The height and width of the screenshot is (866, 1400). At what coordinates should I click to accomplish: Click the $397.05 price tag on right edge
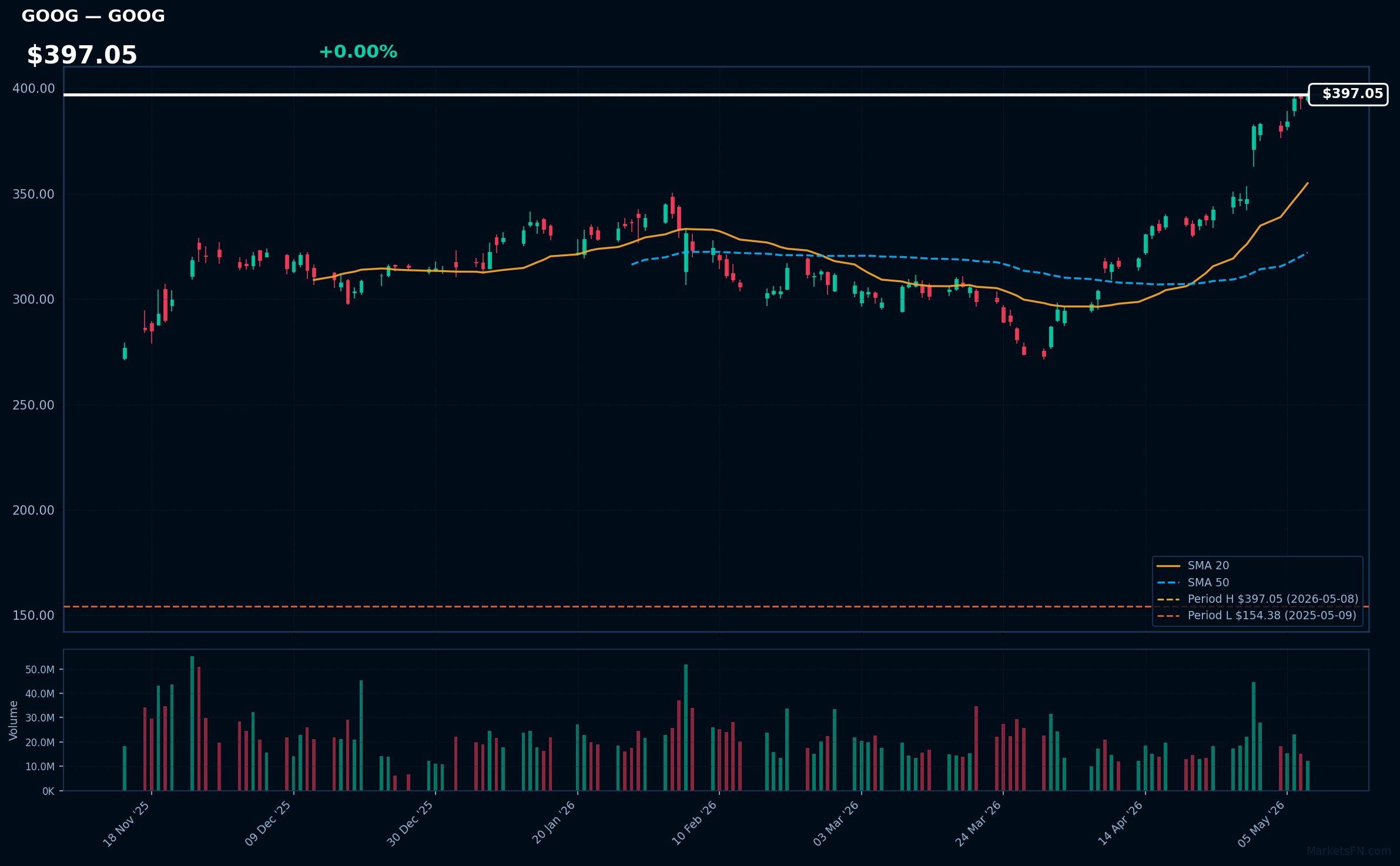click(x=1348, y=94)
